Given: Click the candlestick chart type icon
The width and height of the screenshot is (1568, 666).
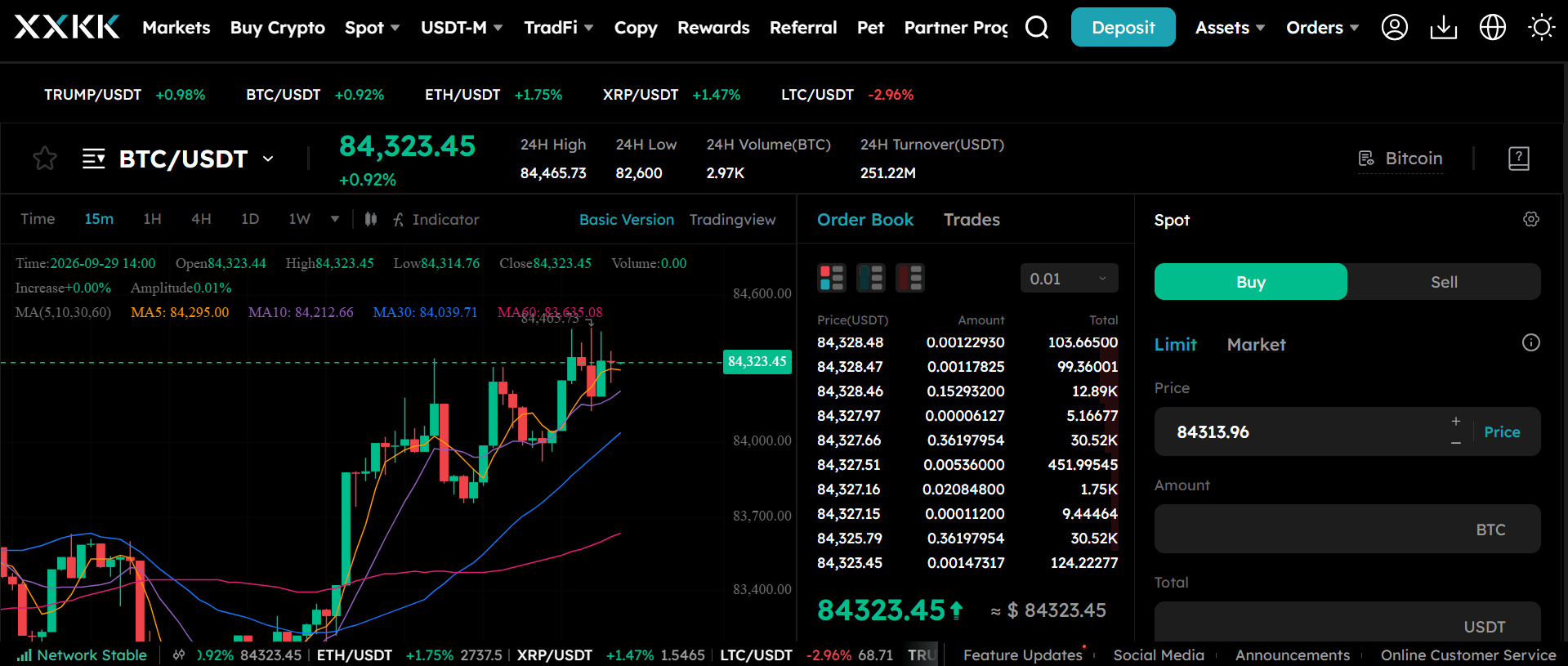Looking at the screenshot, I should tap(371, 219).
